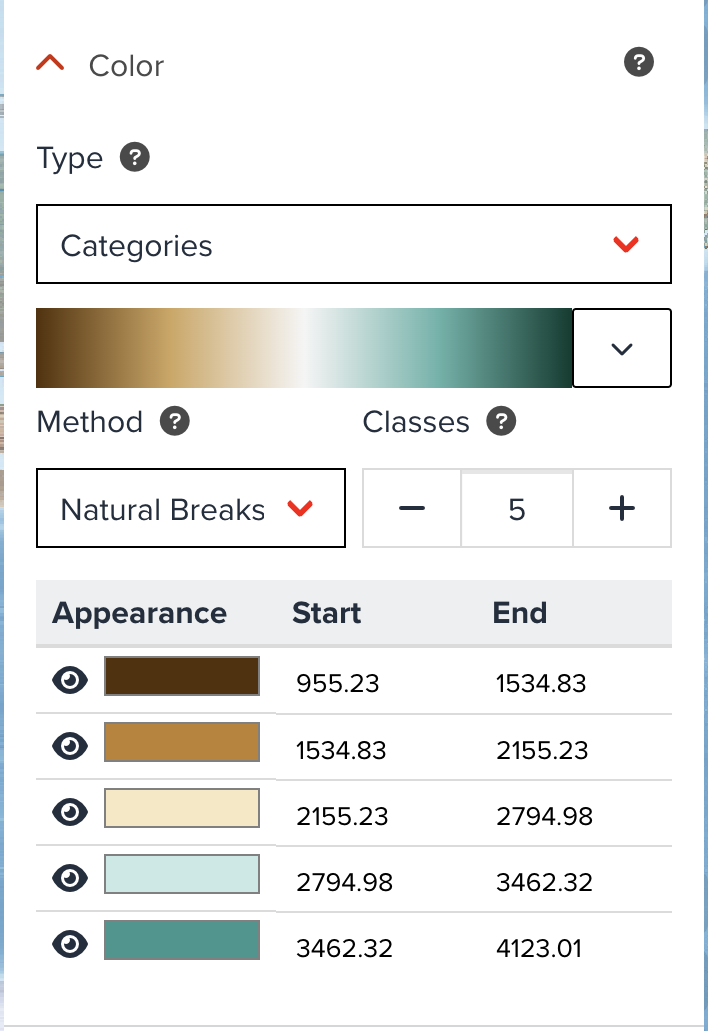Select the Appearance column header
This screenshot has width=708, height=1031.
(x=139, y=613)
